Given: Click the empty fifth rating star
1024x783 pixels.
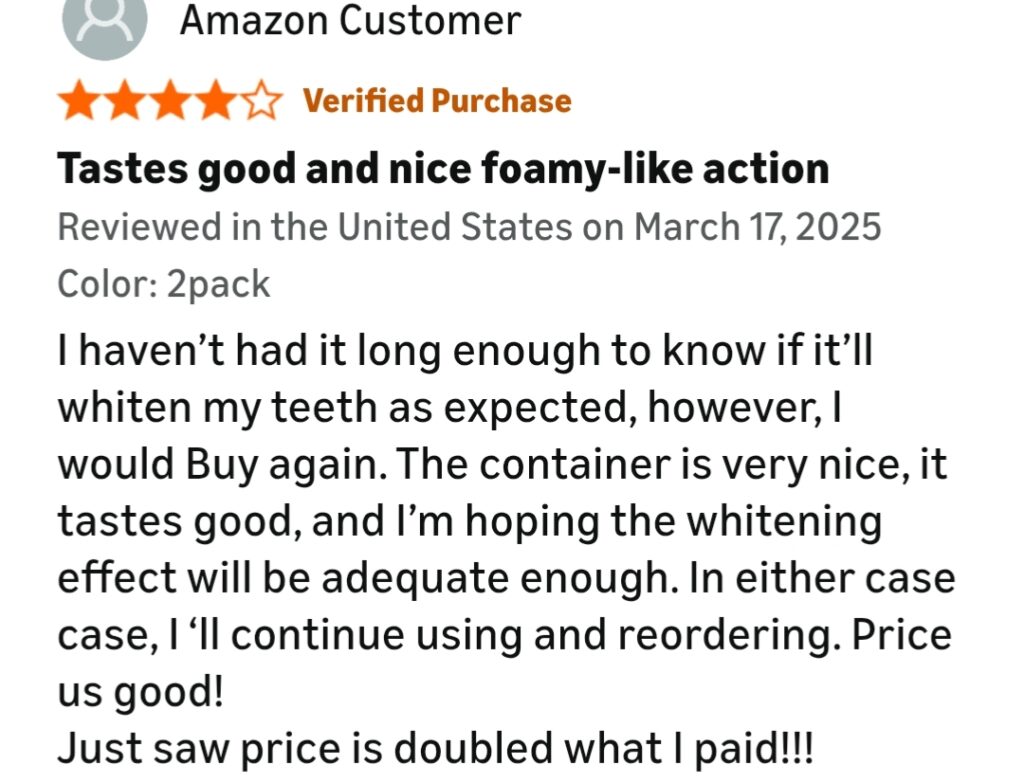Looking at the screenshot, I should [261, 102].
